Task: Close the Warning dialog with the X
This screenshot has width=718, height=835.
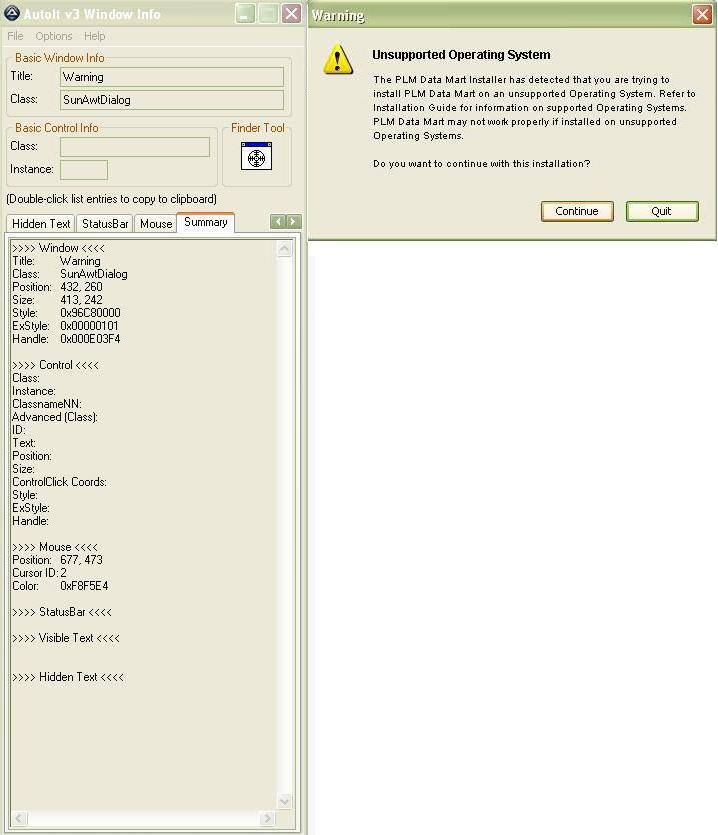Action: coord(702,15)
